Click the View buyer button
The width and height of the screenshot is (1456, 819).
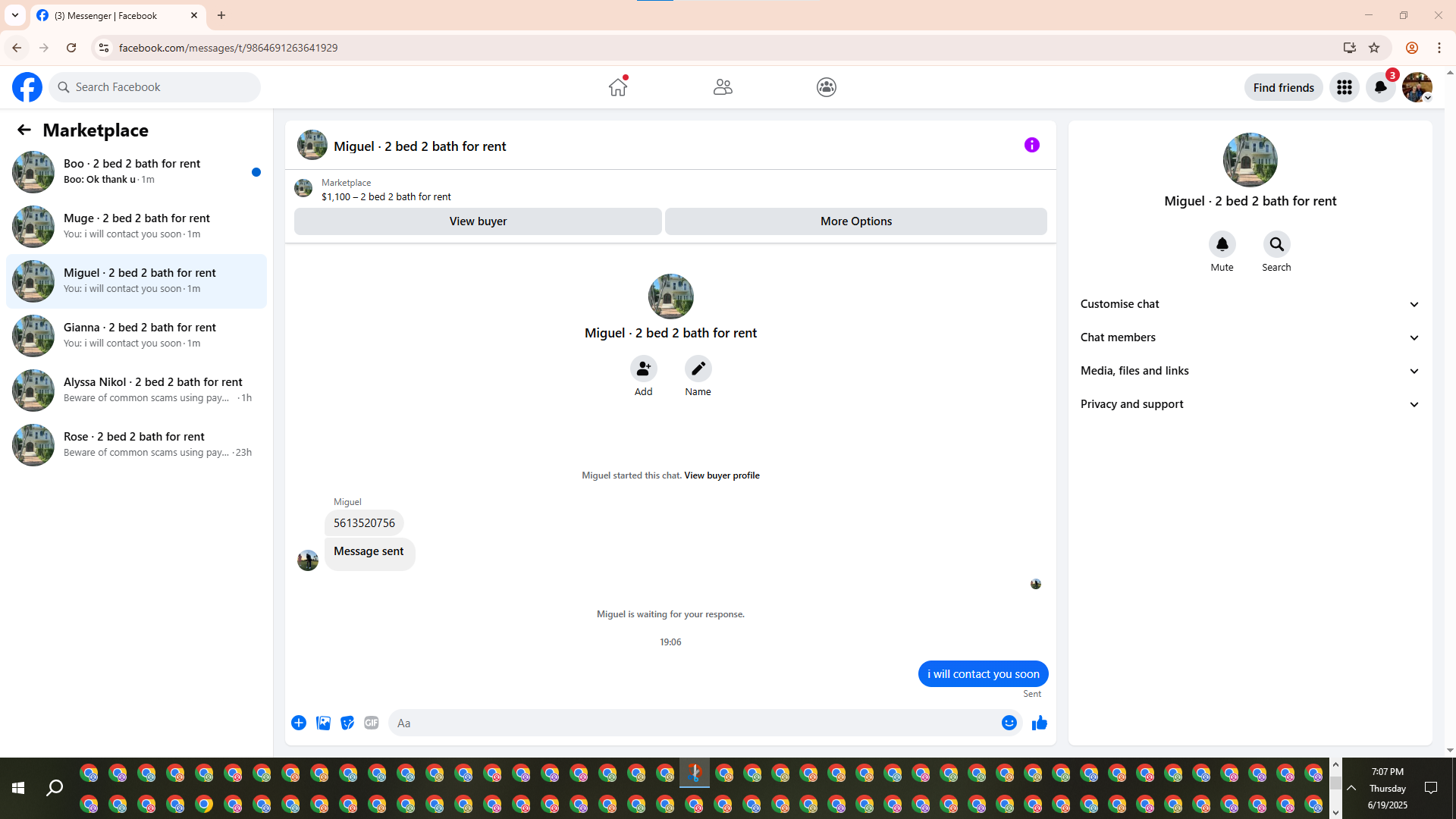[x=478, y=221]
